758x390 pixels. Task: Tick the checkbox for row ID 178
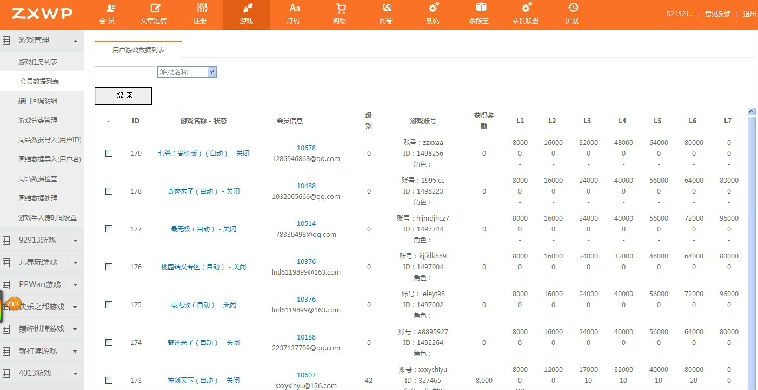[x=108, y=191]
